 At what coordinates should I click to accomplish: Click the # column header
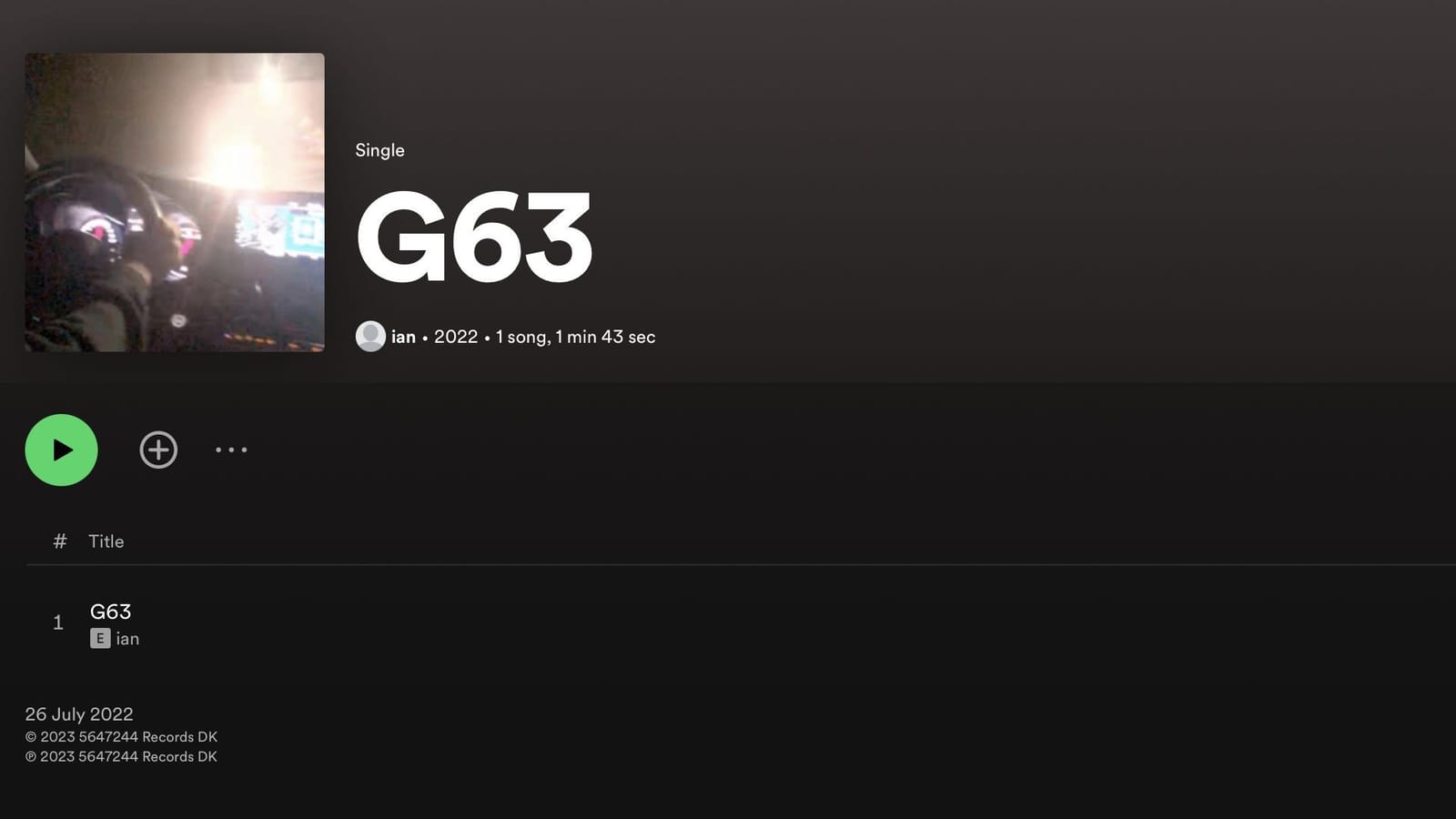60,541
